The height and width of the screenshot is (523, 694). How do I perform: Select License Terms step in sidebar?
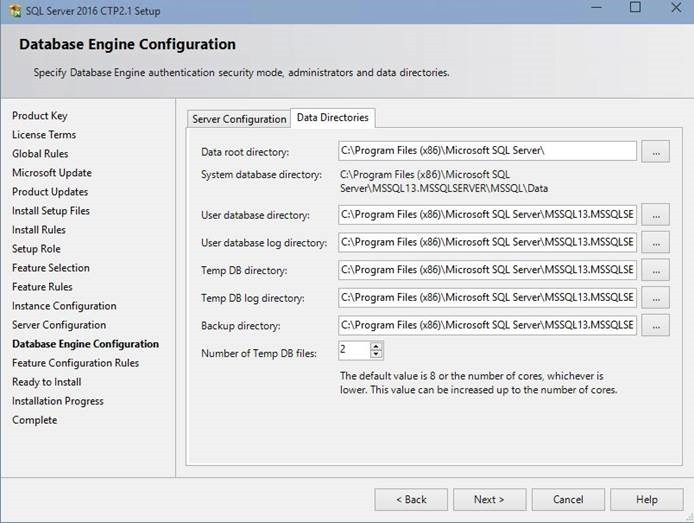[x=44, y=135]
